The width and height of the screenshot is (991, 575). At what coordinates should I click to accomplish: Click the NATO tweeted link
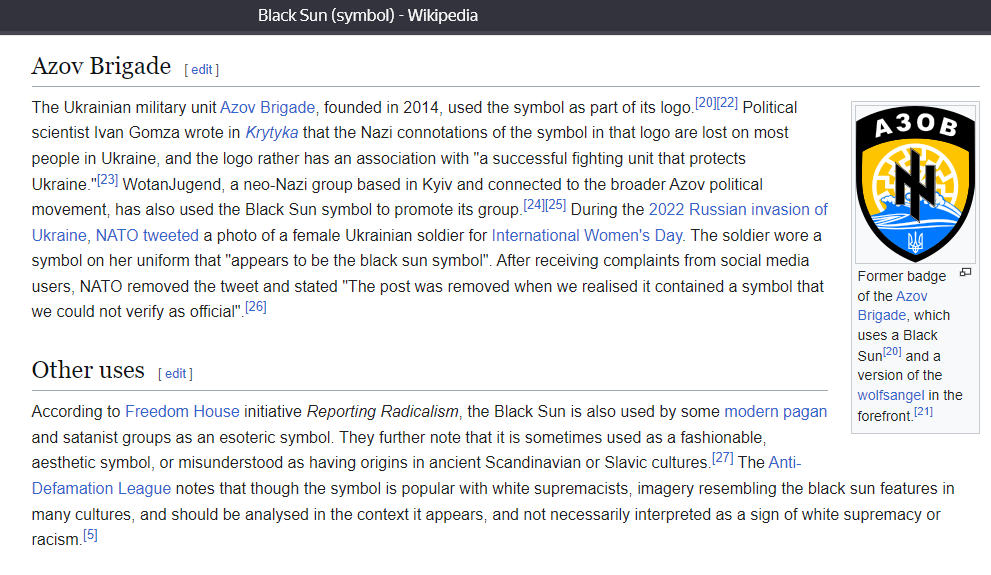click(x=147, y=236)
